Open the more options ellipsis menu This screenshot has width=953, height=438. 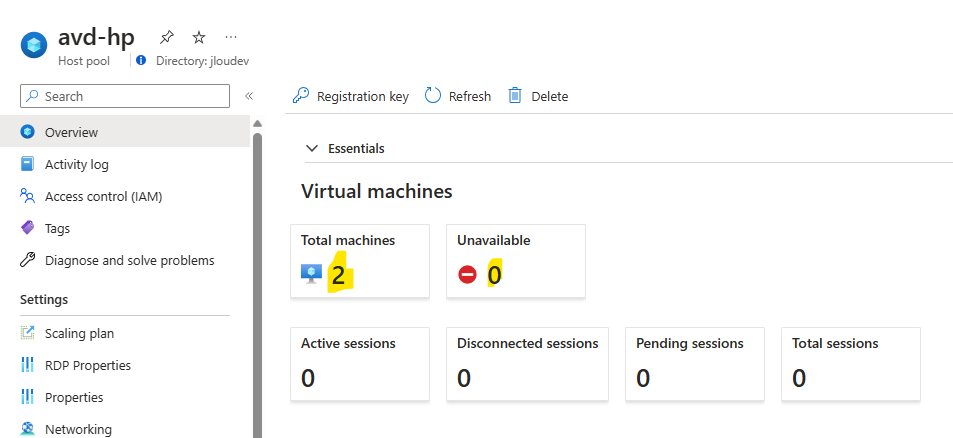click(230, 37)
